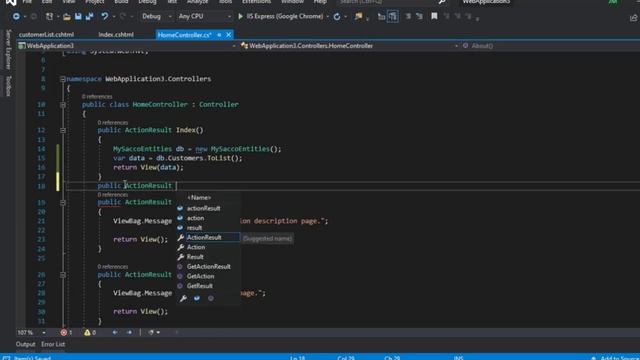
Task: Click the bookmark icon in the toolbar
Action: tap(434, 16)
